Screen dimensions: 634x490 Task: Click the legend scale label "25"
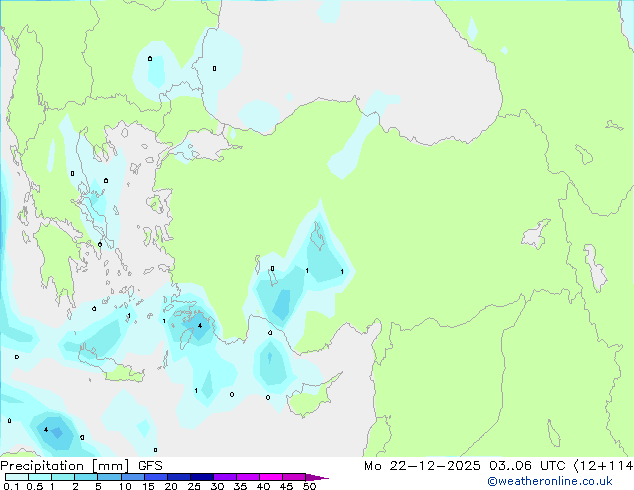click(x=194, y=486)
